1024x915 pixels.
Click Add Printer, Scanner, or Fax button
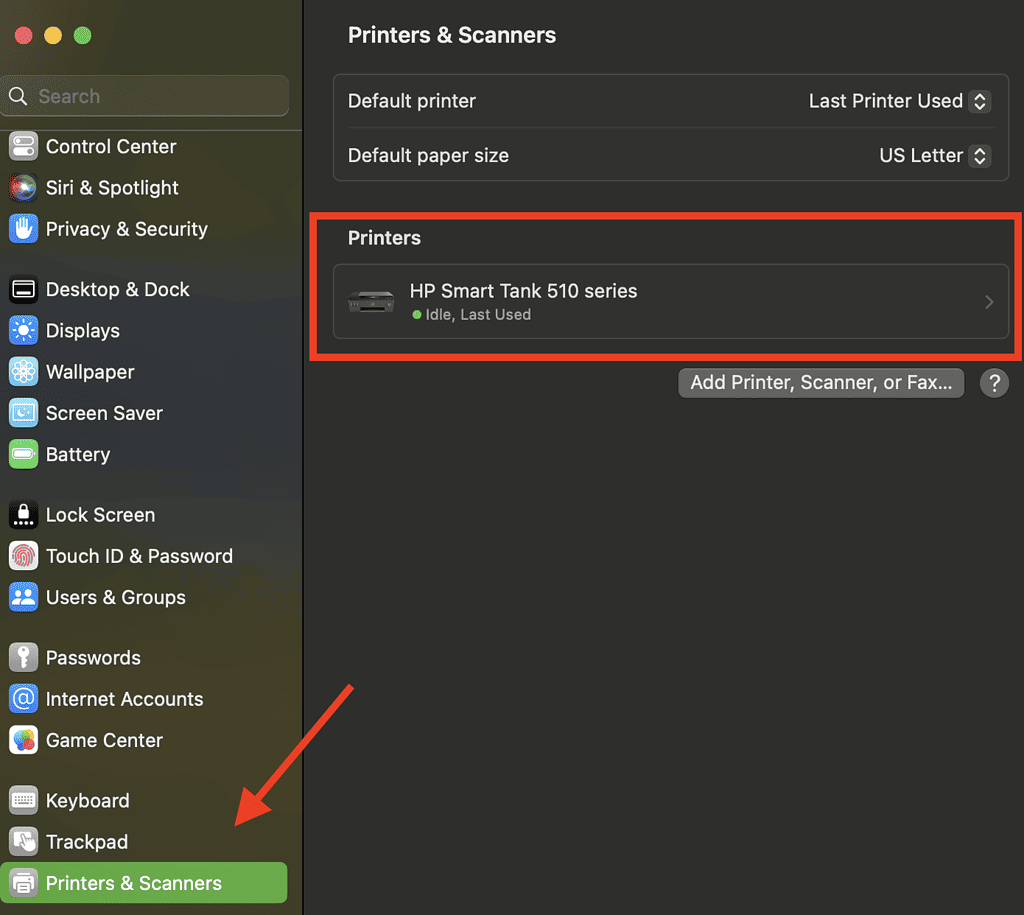pyautogui.click(x=821, y=383)
